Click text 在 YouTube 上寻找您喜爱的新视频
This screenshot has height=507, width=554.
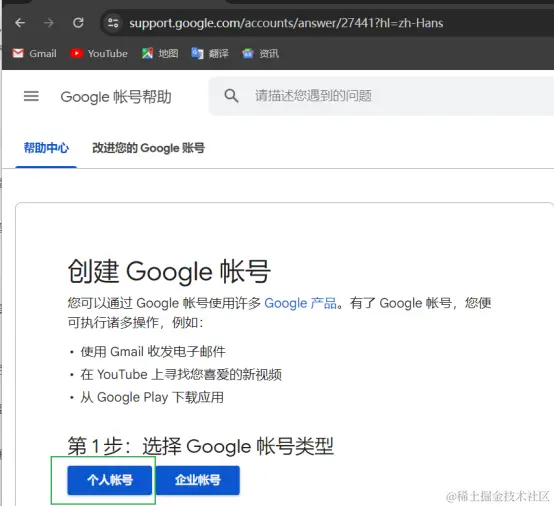coord(181,375)
